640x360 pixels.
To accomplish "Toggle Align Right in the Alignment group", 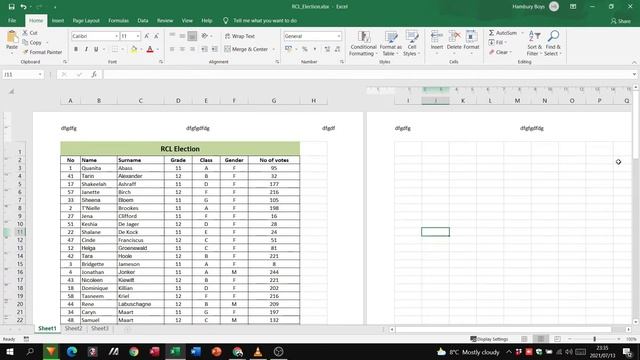I will coord(192,49).
